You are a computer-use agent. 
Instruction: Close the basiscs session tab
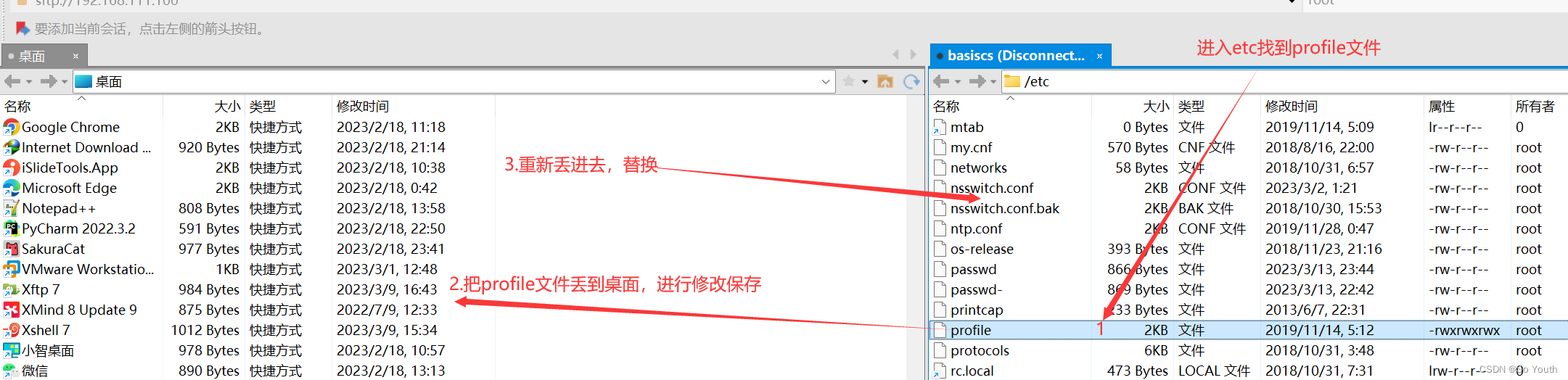tap(1099, 56)
